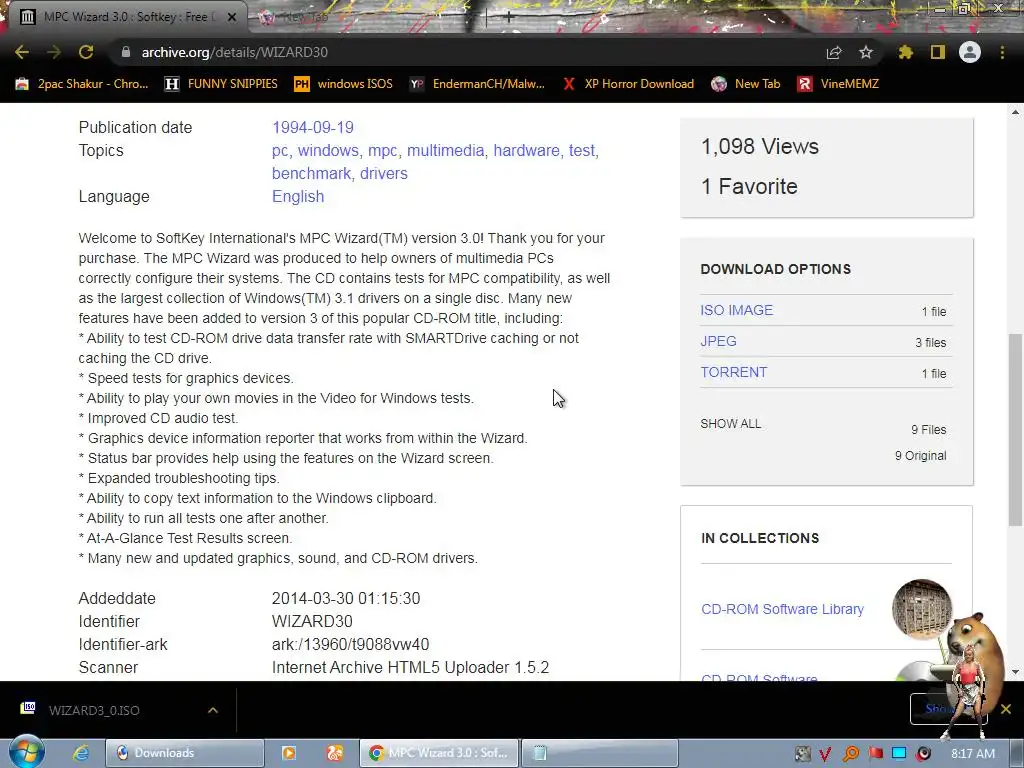The height and width of the screenshot is (768, 1024).
Task: Download the ISO IMAGE file
Action: point(736,310)
